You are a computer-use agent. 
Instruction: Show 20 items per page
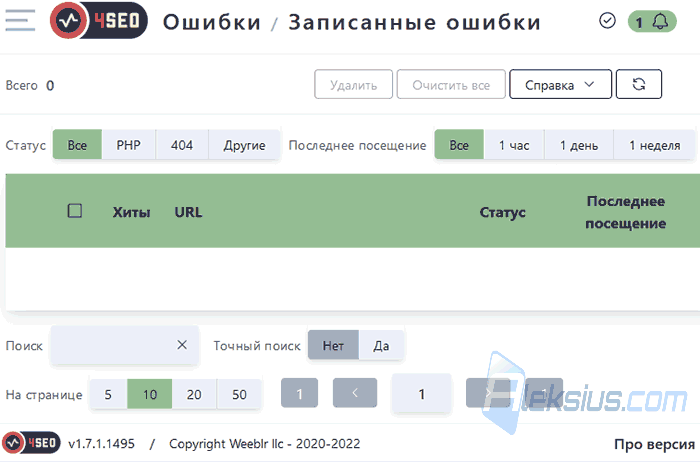click(x=194, y=394)
